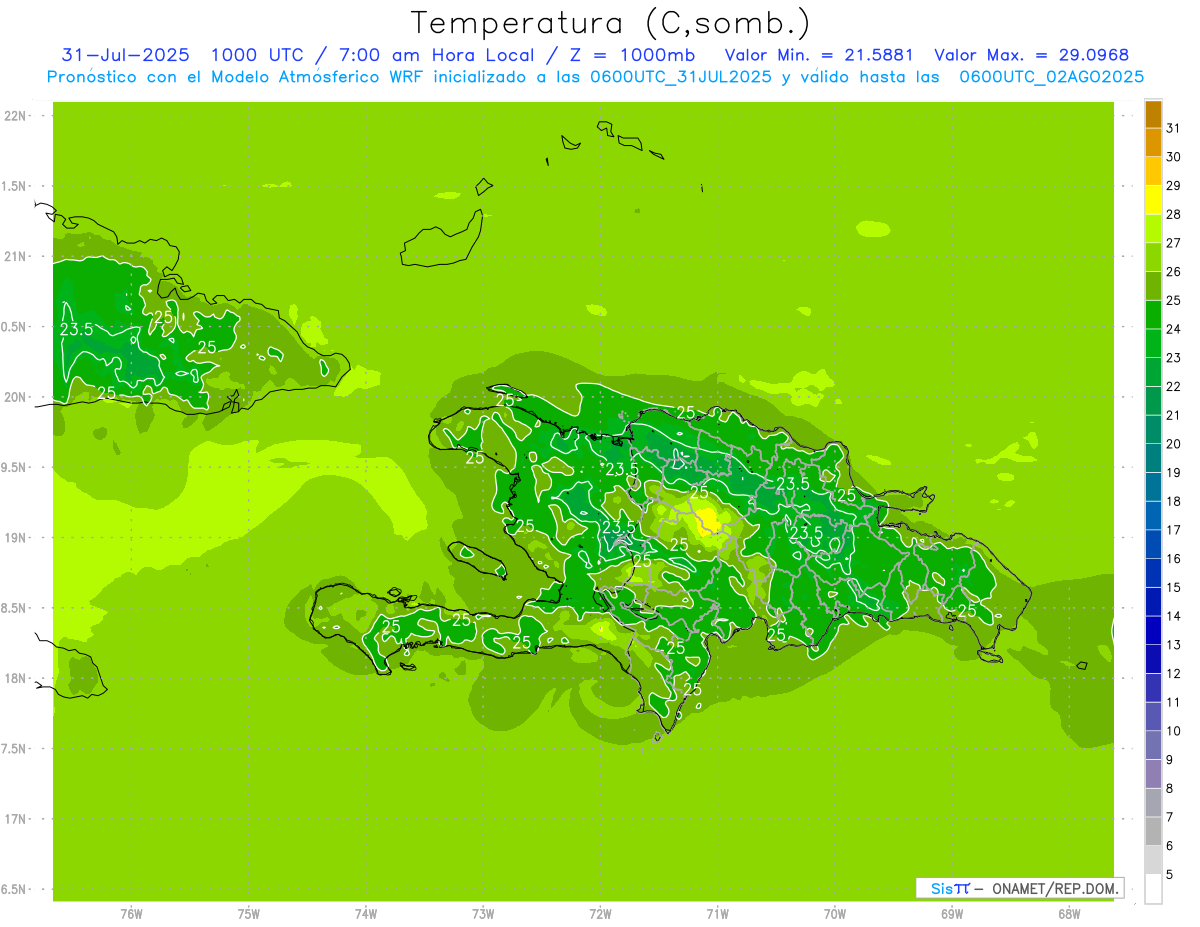1200x927 pixels.
Task: Click the light gray swatch between 5 and 6
Action: 1153,860
